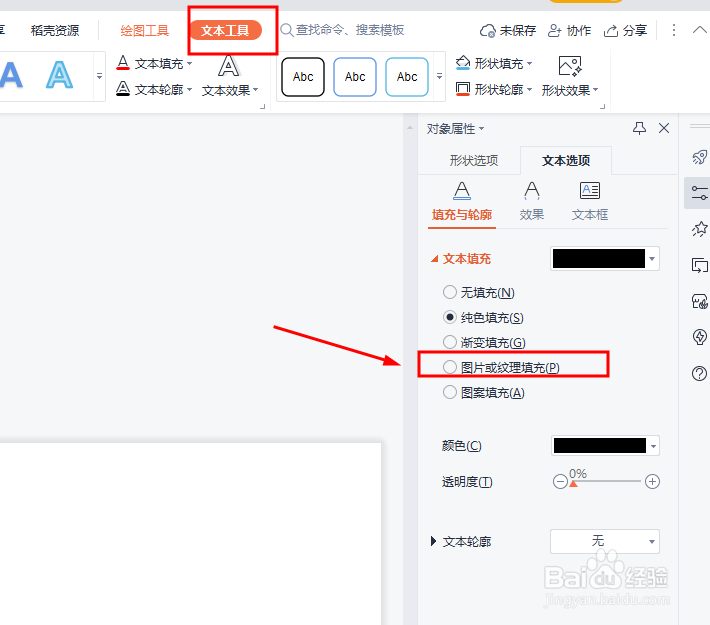Image resolution: width=710 pixels, height=625 pixels.
Task: Open the 形状轮廓 dropdown arrow
Action: [x=529, y=89]
